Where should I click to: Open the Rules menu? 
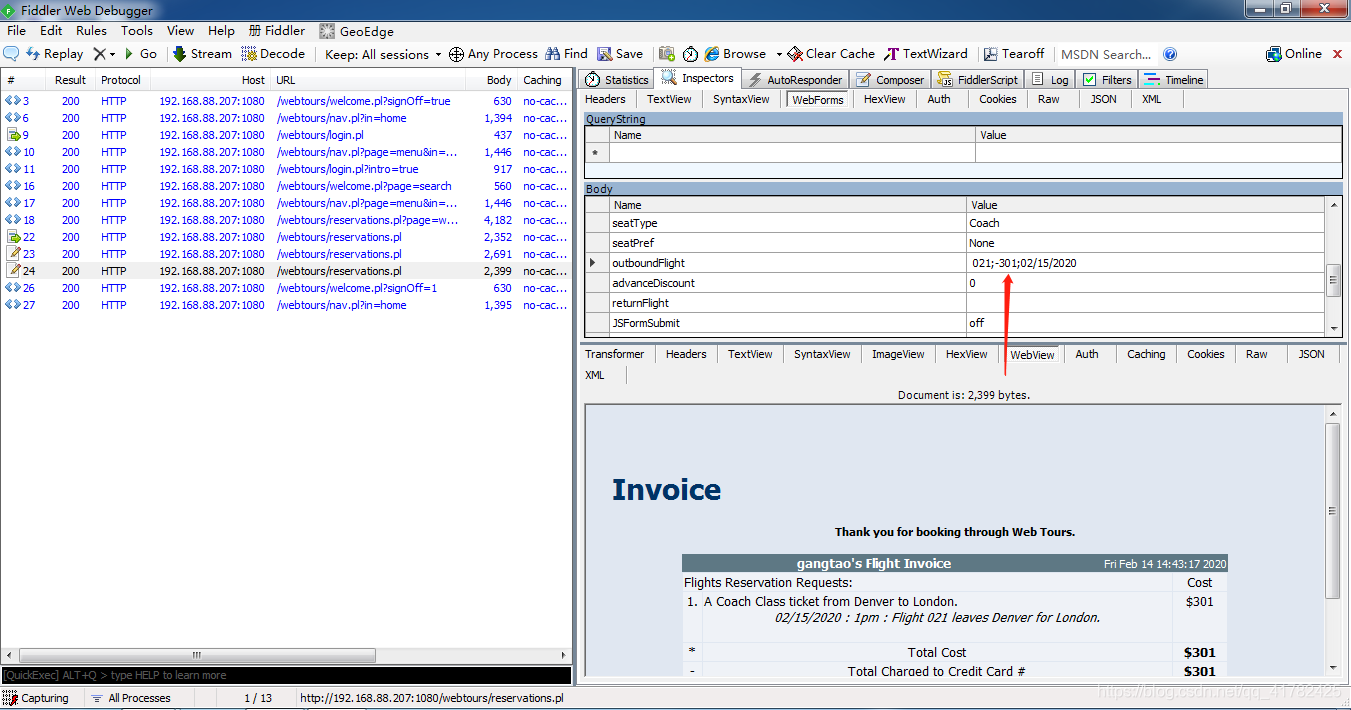(x=91, y=31)
